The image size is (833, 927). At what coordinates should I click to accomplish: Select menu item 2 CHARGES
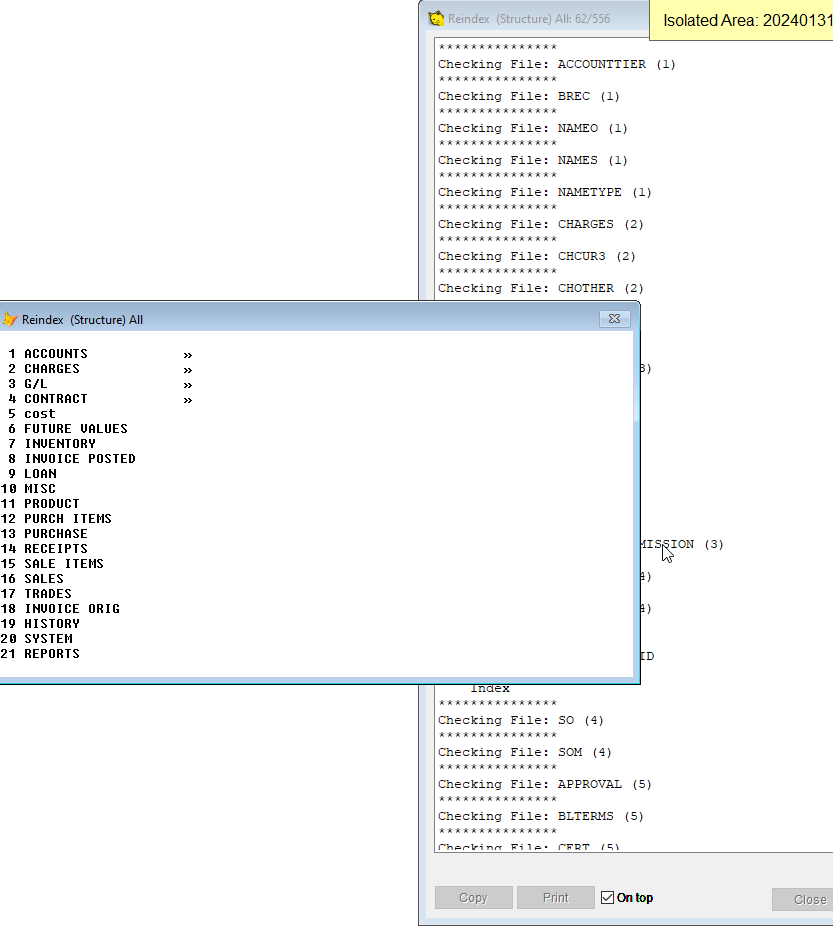click(44, 368)
